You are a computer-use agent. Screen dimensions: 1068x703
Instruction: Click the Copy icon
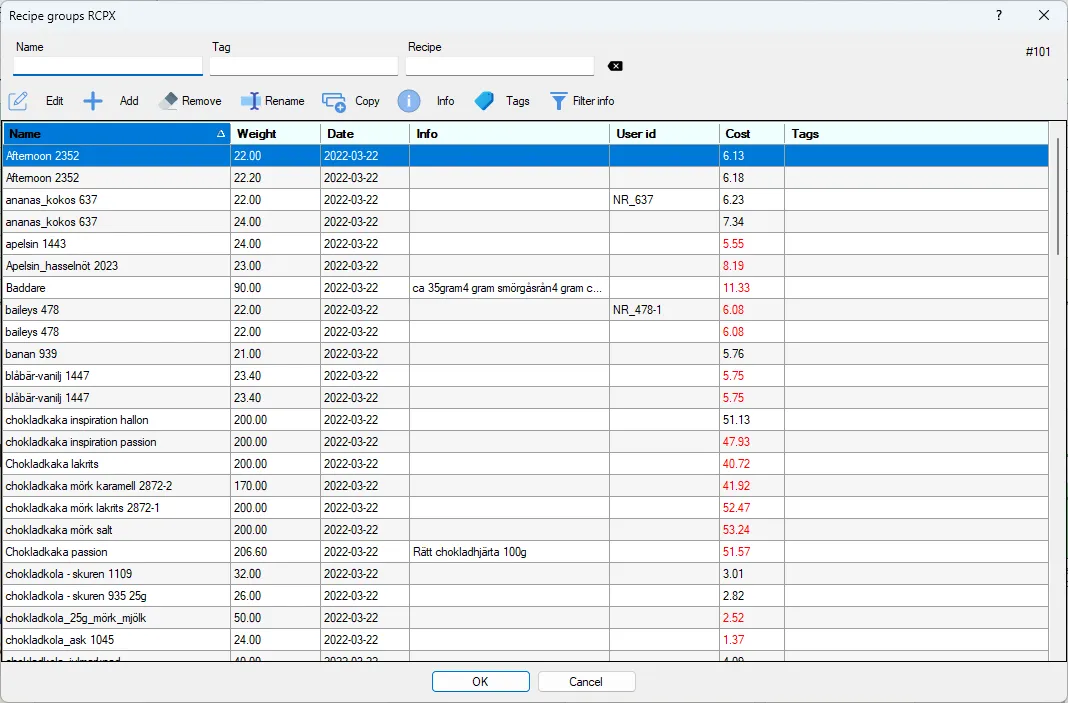(x=334, y=101)
